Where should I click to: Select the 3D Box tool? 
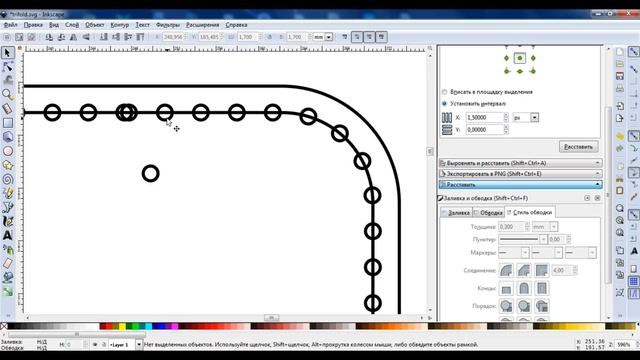(7, 137)
